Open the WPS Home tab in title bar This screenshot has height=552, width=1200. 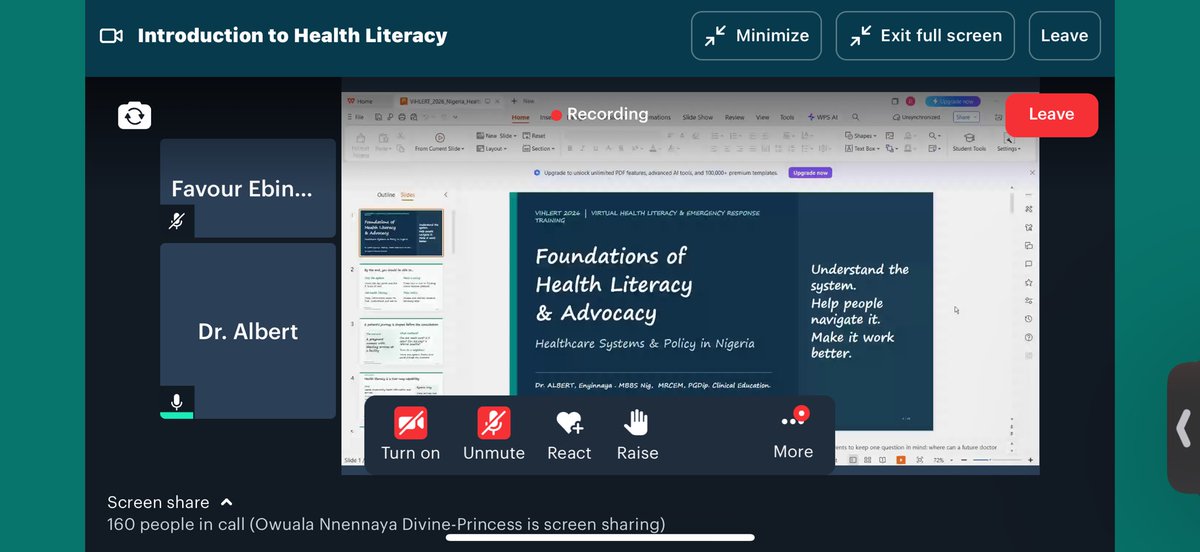coord(359,101)
